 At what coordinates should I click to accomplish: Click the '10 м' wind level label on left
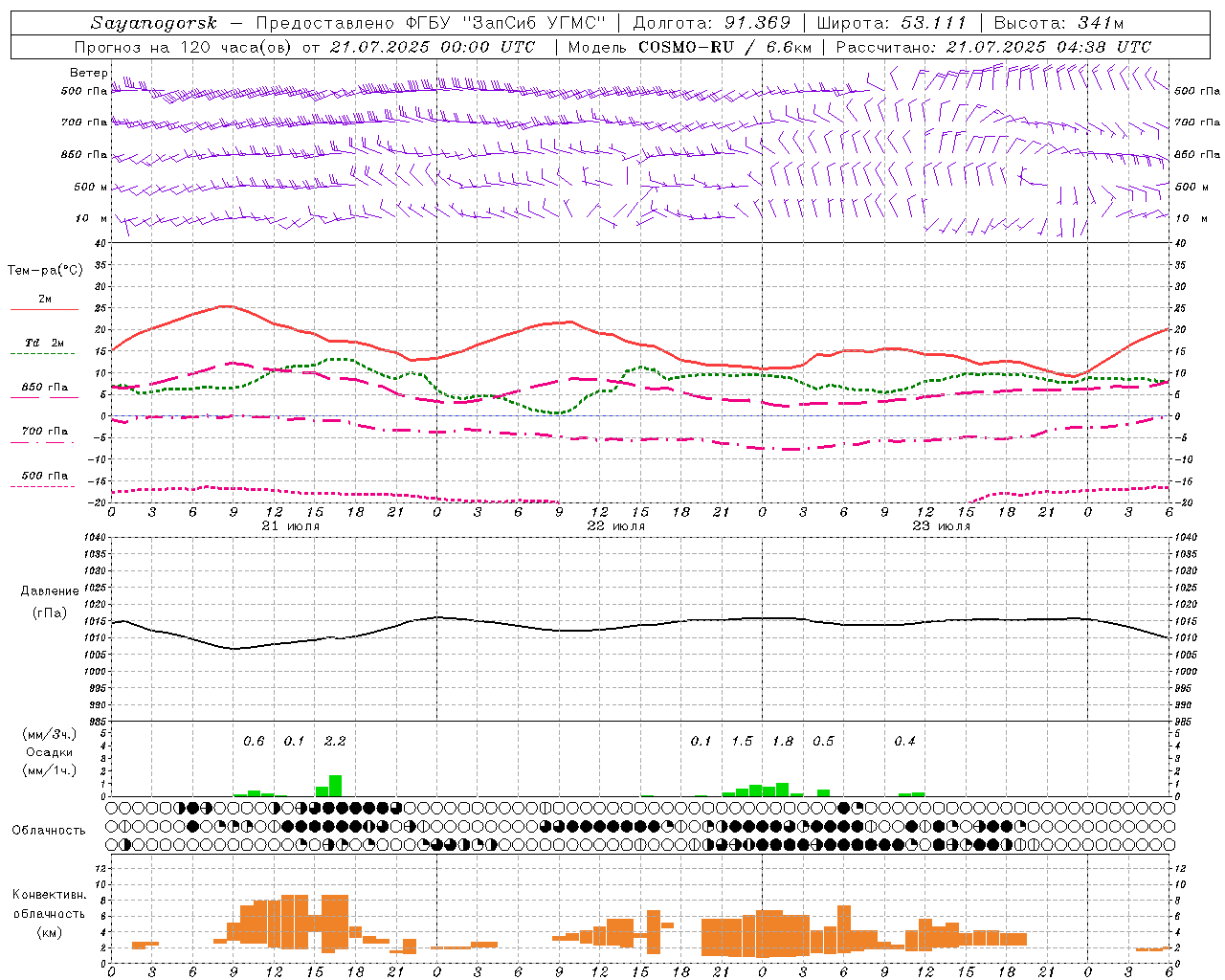(x=92, y=218)
